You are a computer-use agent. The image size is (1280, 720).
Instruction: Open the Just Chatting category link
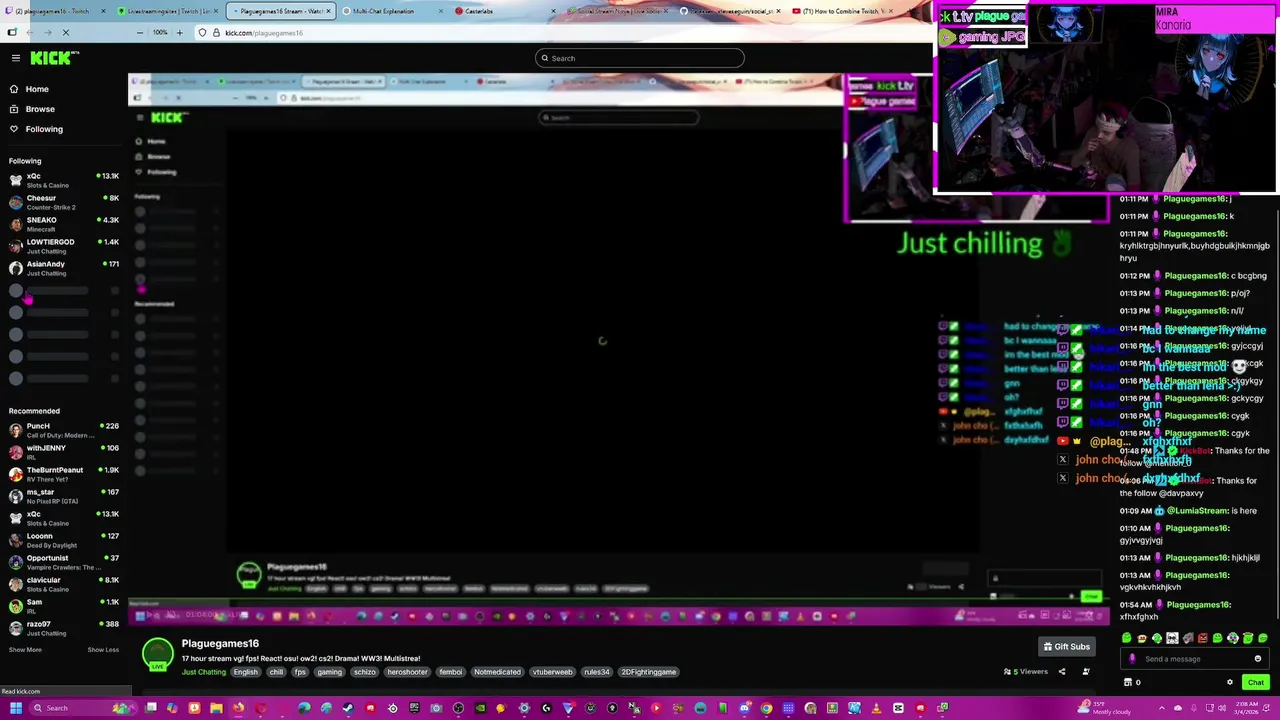204,672
